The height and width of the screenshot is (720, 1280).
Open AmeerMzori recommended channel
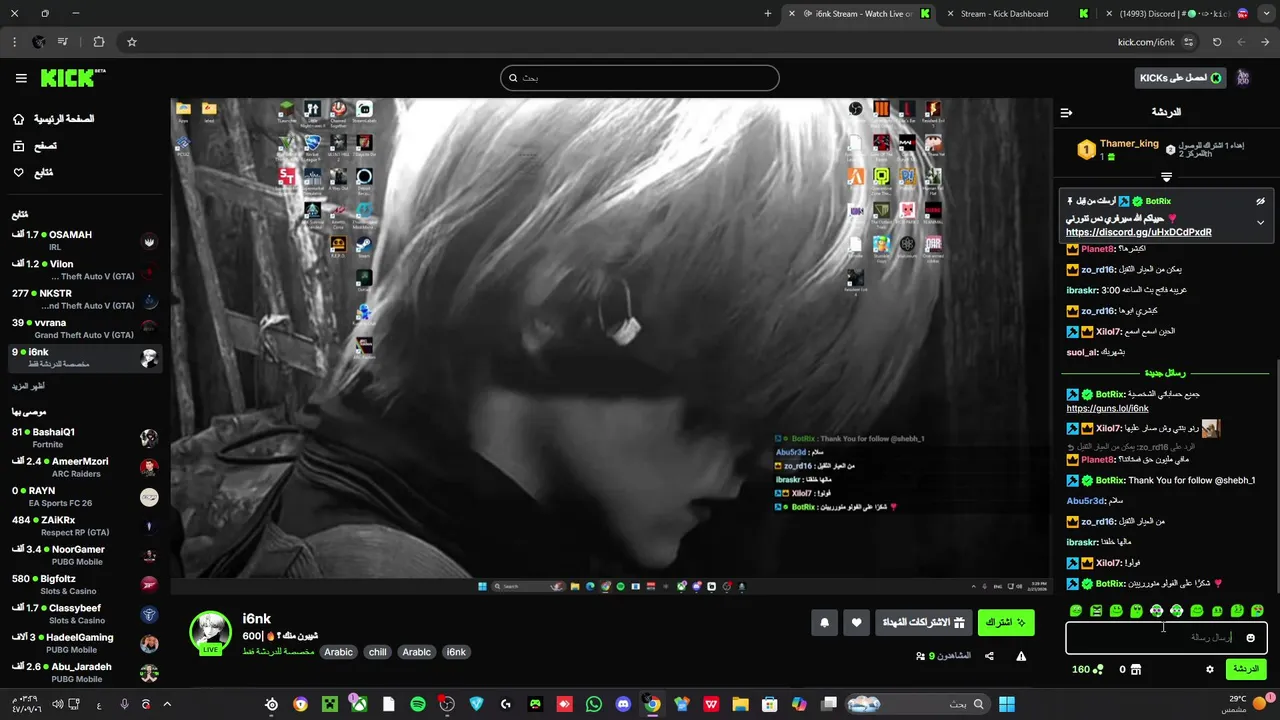coord(85,467)
